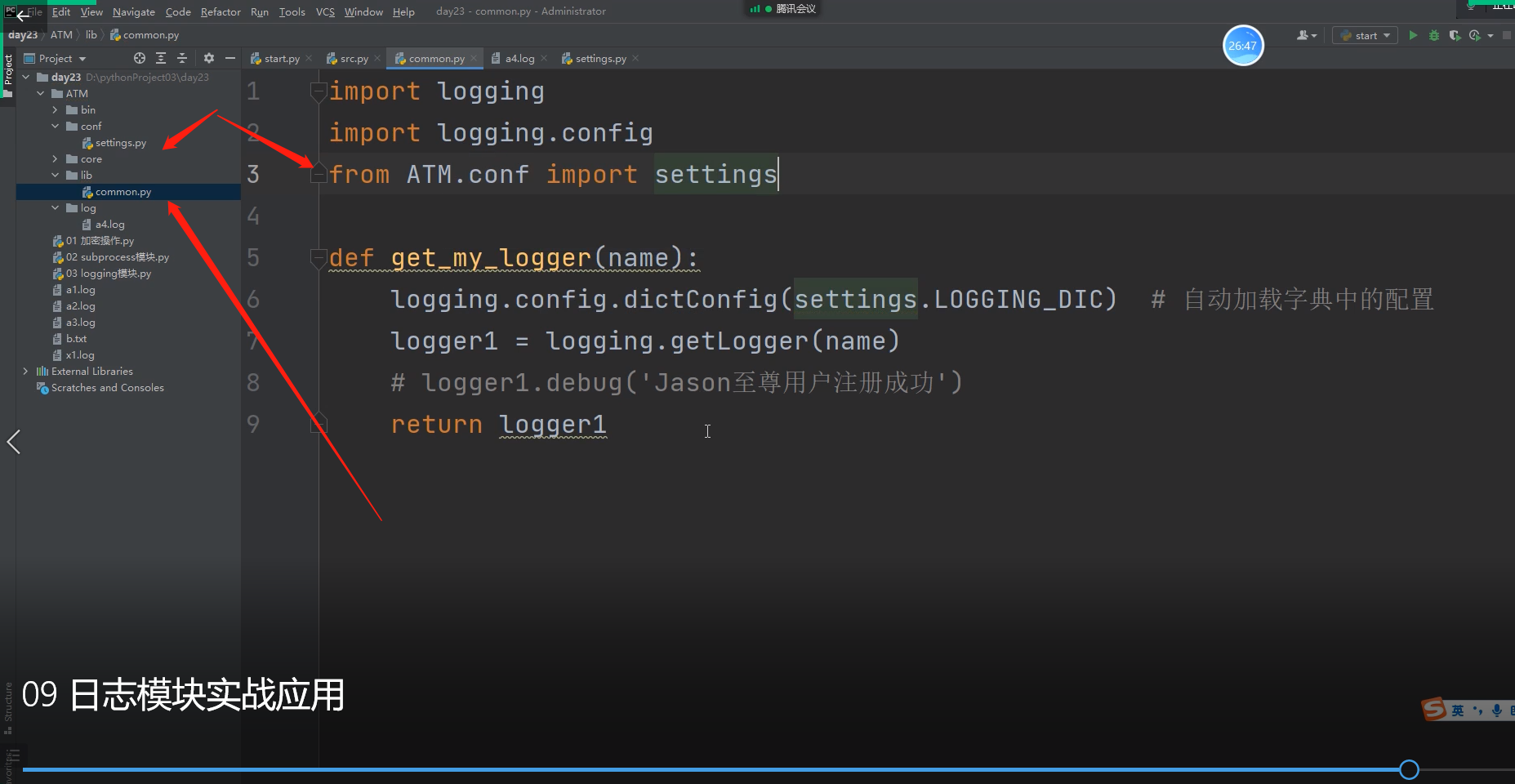The image size is (1515, 784).
Task: Collapse all in Project panel
Action: [182, 58]
